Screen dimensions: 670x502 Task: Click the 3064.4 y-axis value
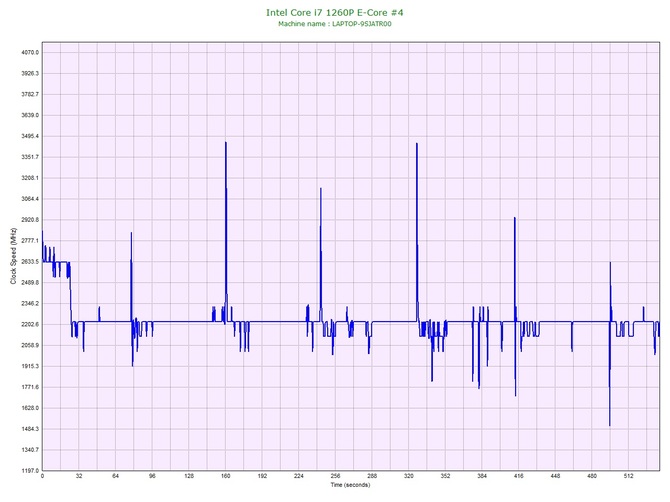30,199
